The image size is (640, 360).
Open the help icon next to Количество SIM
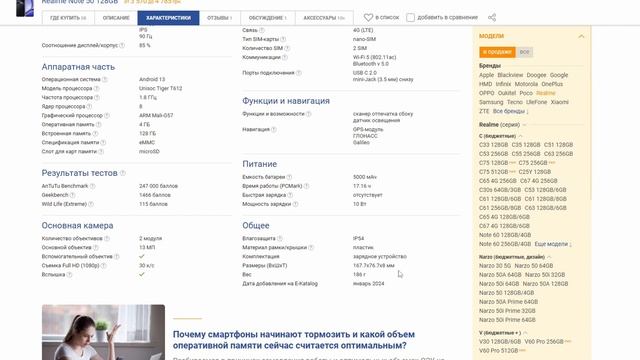point(287,48)
